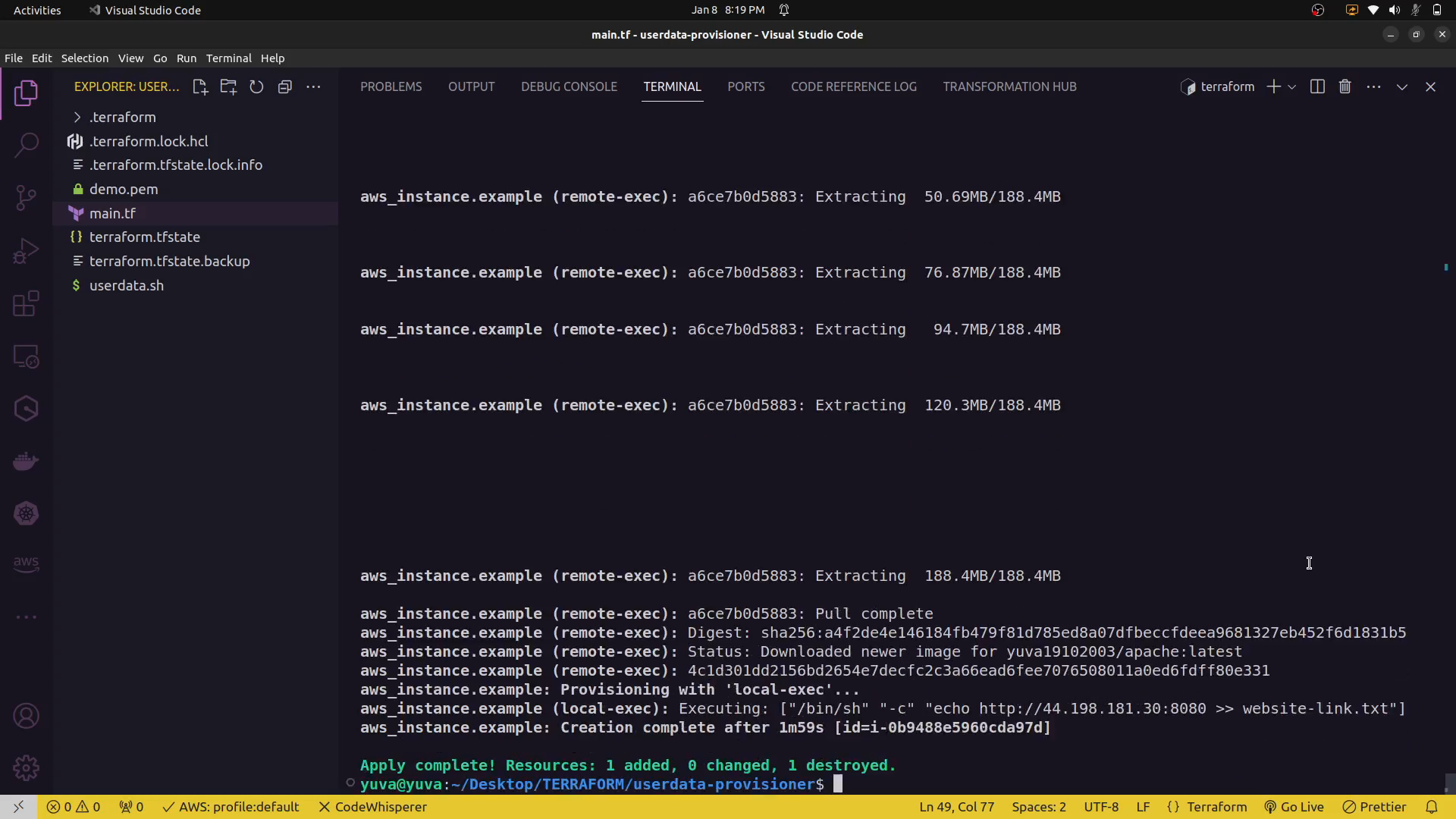Switch to the PROBLEMS tab
Image resolution: width=1456 pixels, height=819 pixels.
click(391, 87)
